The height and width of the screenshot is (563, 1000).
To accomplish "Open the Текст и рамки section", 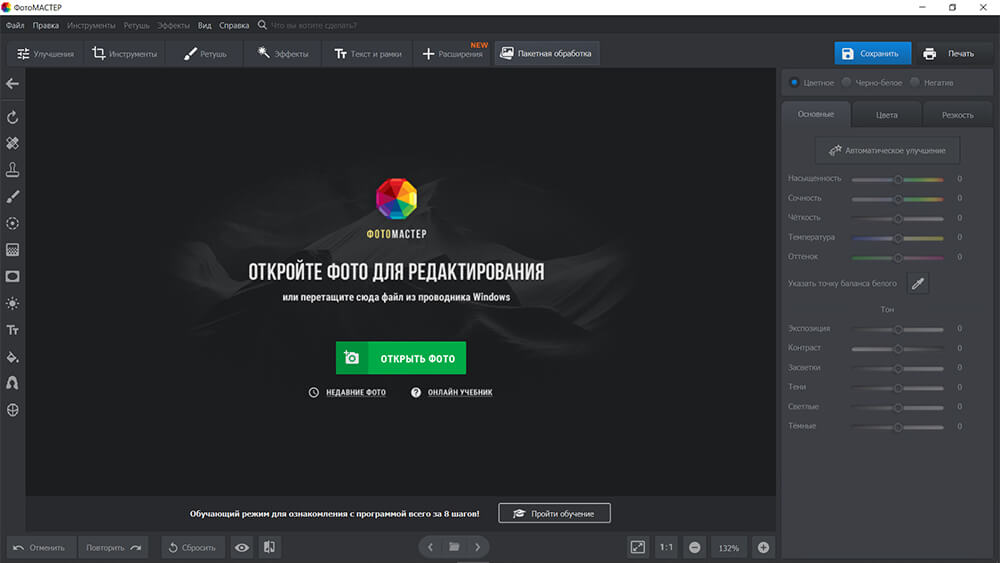I will point(368,54).
